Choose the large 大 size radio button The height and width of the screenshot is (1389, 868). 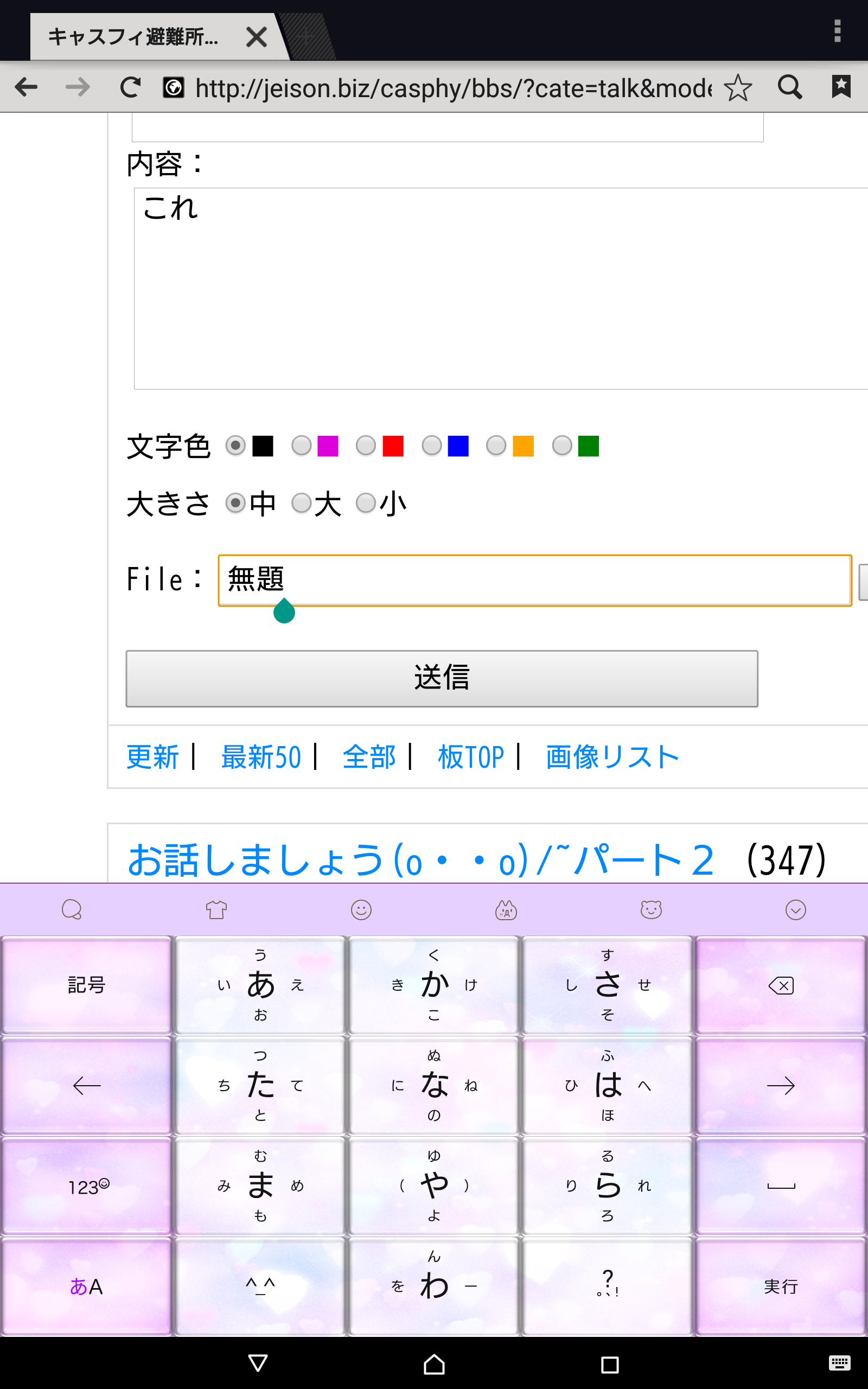point(302,504)
